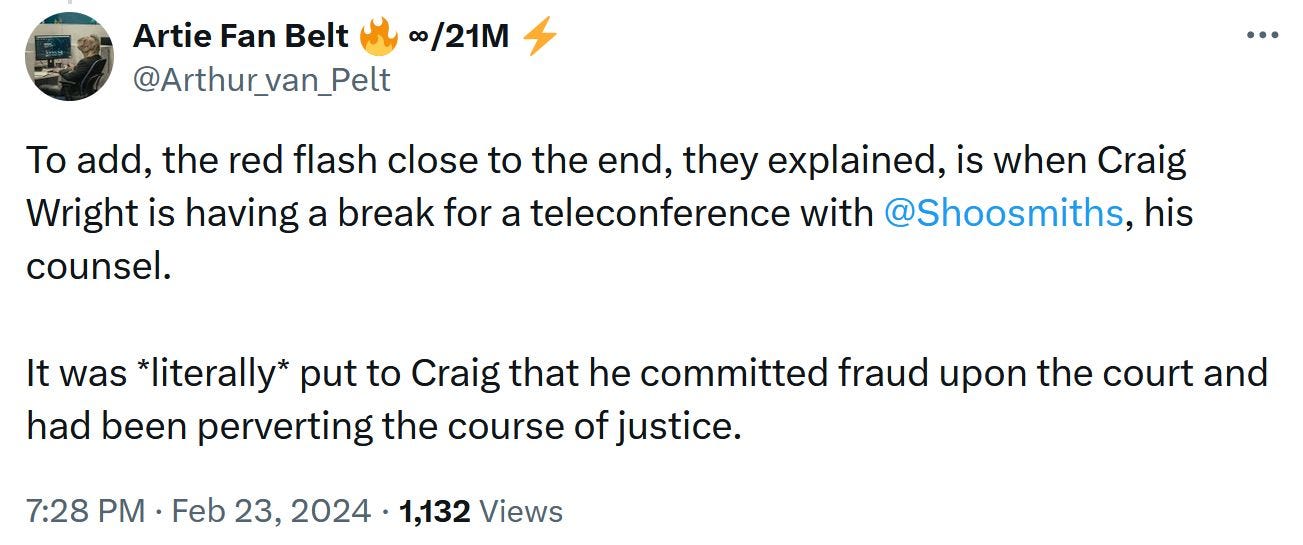Click the lightning bolt emoji after 21M
The width and height of the screenshot is (1303, 545).
(x=540, y=37)
